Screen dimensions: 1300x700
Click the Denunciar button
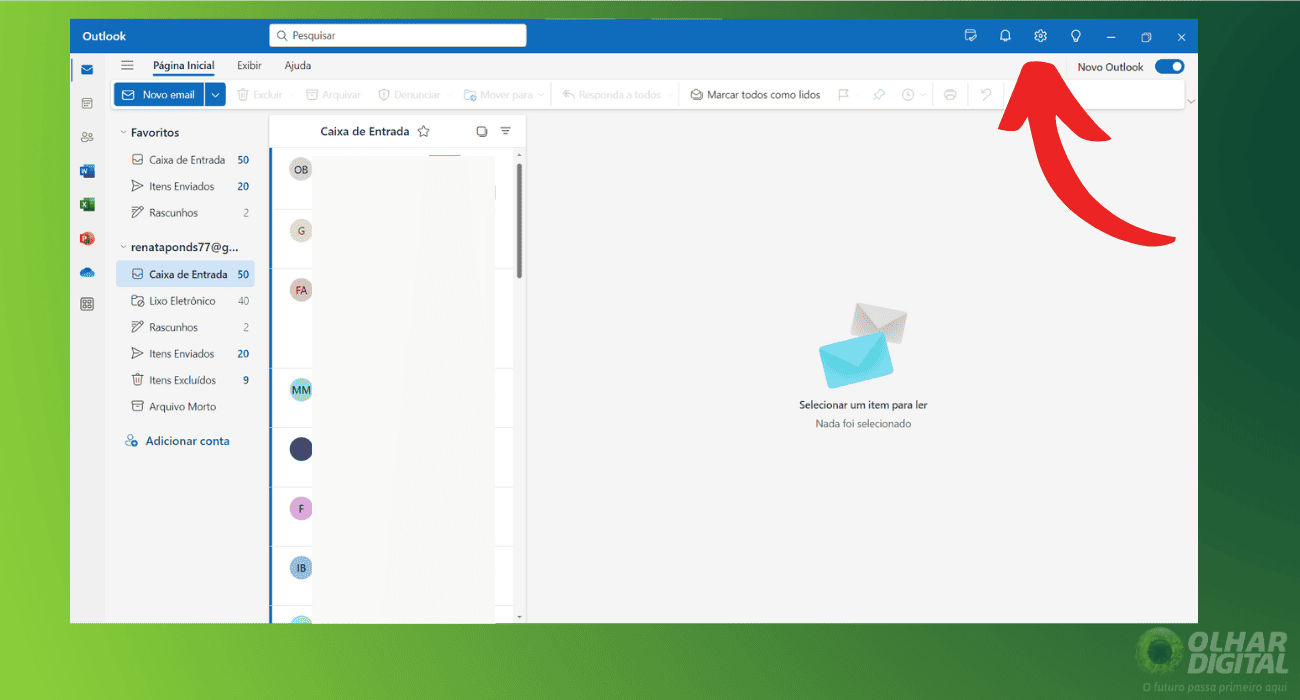(x=409, y=94)
